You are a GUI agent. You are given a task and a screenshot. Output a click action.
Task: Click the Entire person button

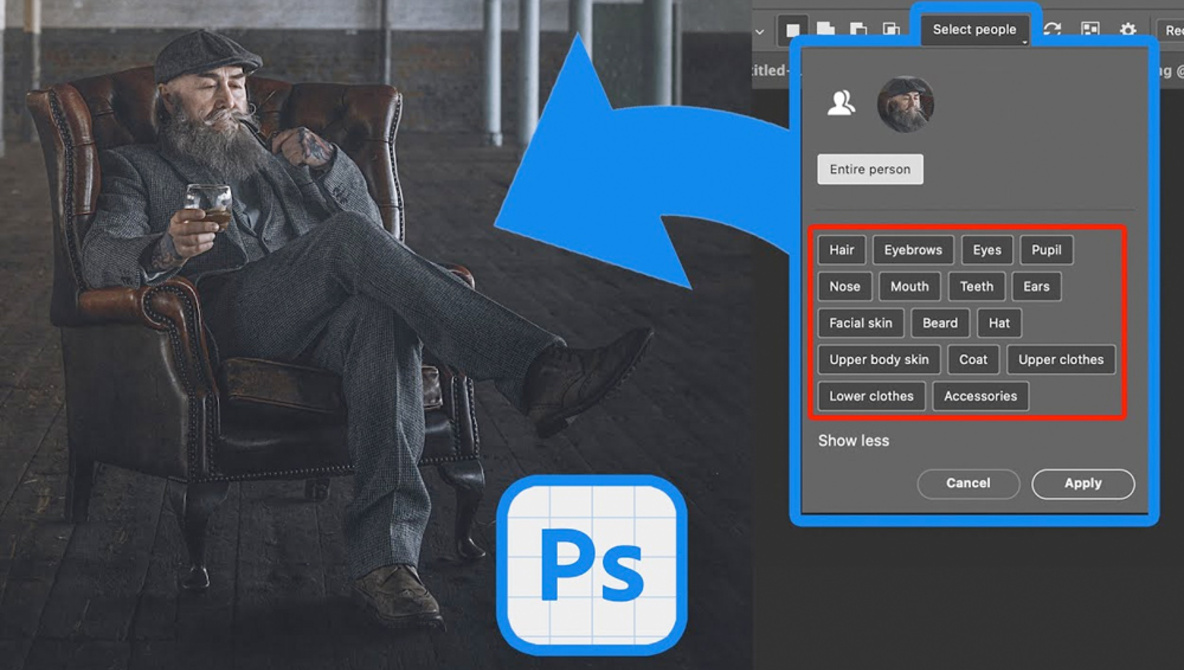tap(870, 169)
